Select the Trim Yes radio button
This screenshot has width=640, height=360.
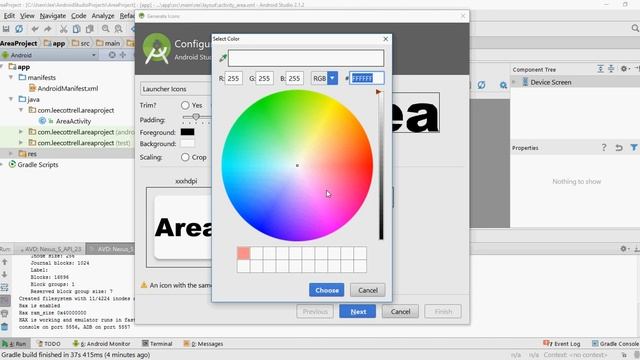pyautogui.click(x=185, y=105)
